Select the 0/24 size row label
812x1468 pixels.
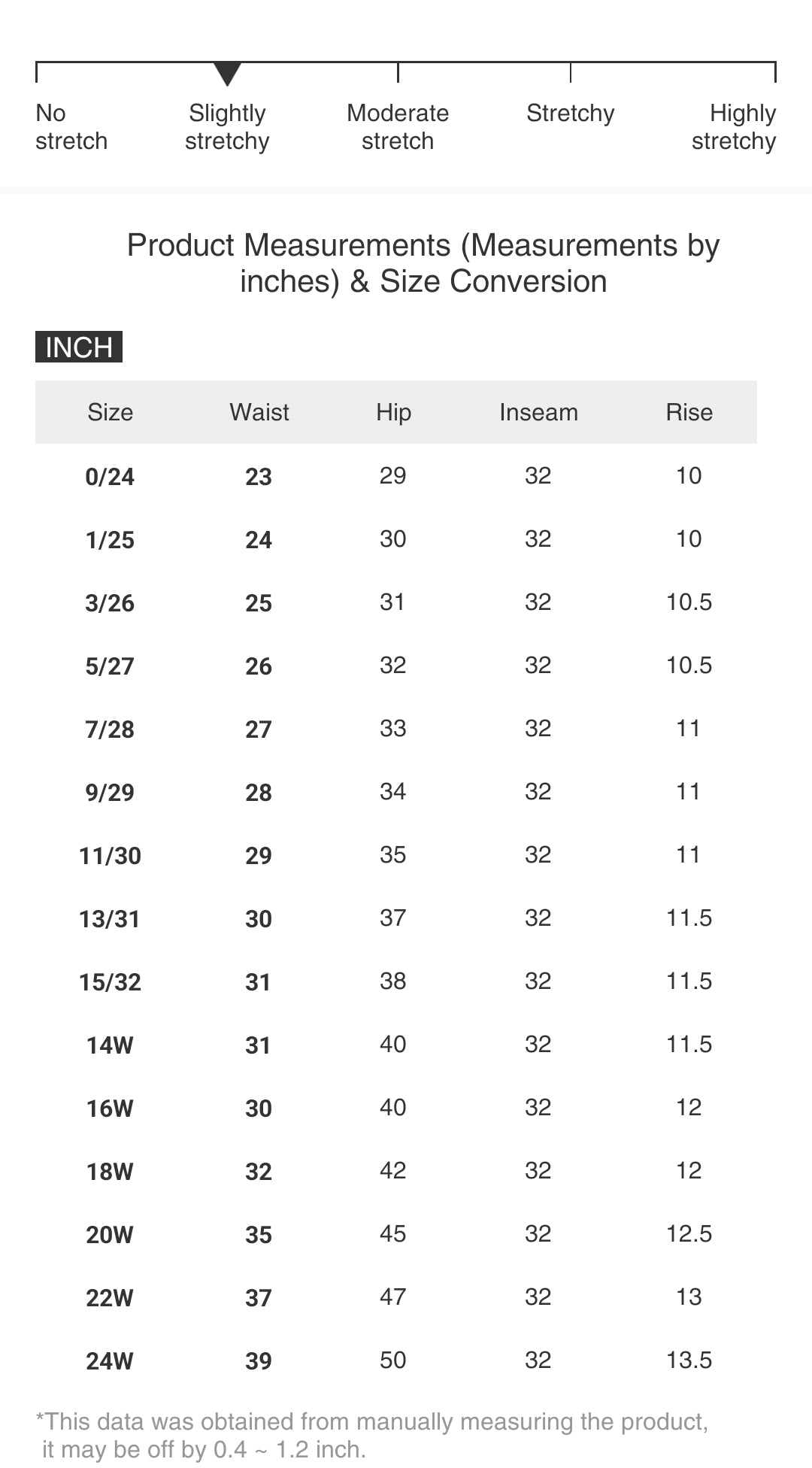coord(110,477)
